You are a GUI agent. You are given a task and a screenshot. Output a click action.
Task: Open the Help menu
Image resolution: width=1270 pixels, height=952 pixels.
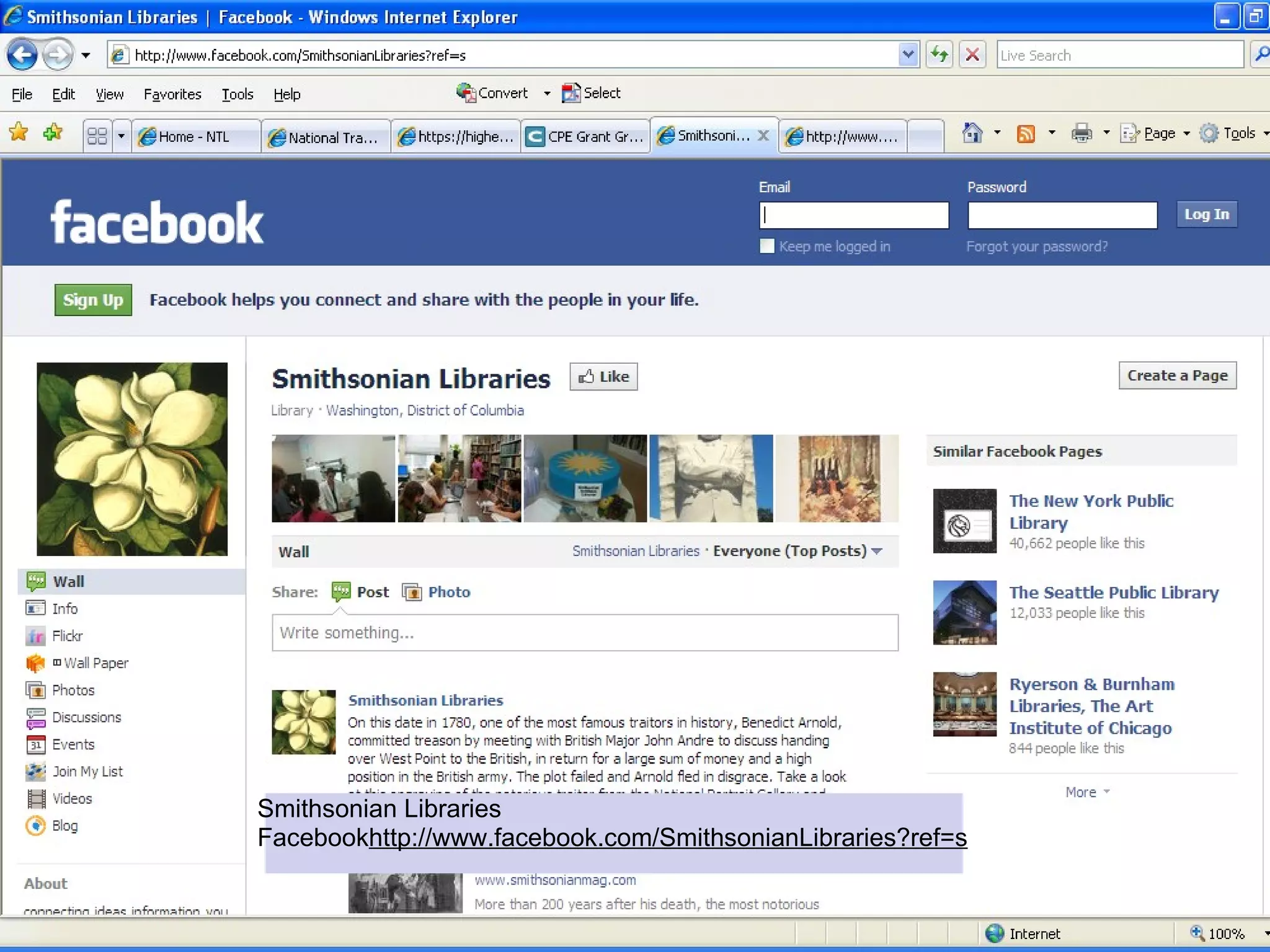(287, 94)
